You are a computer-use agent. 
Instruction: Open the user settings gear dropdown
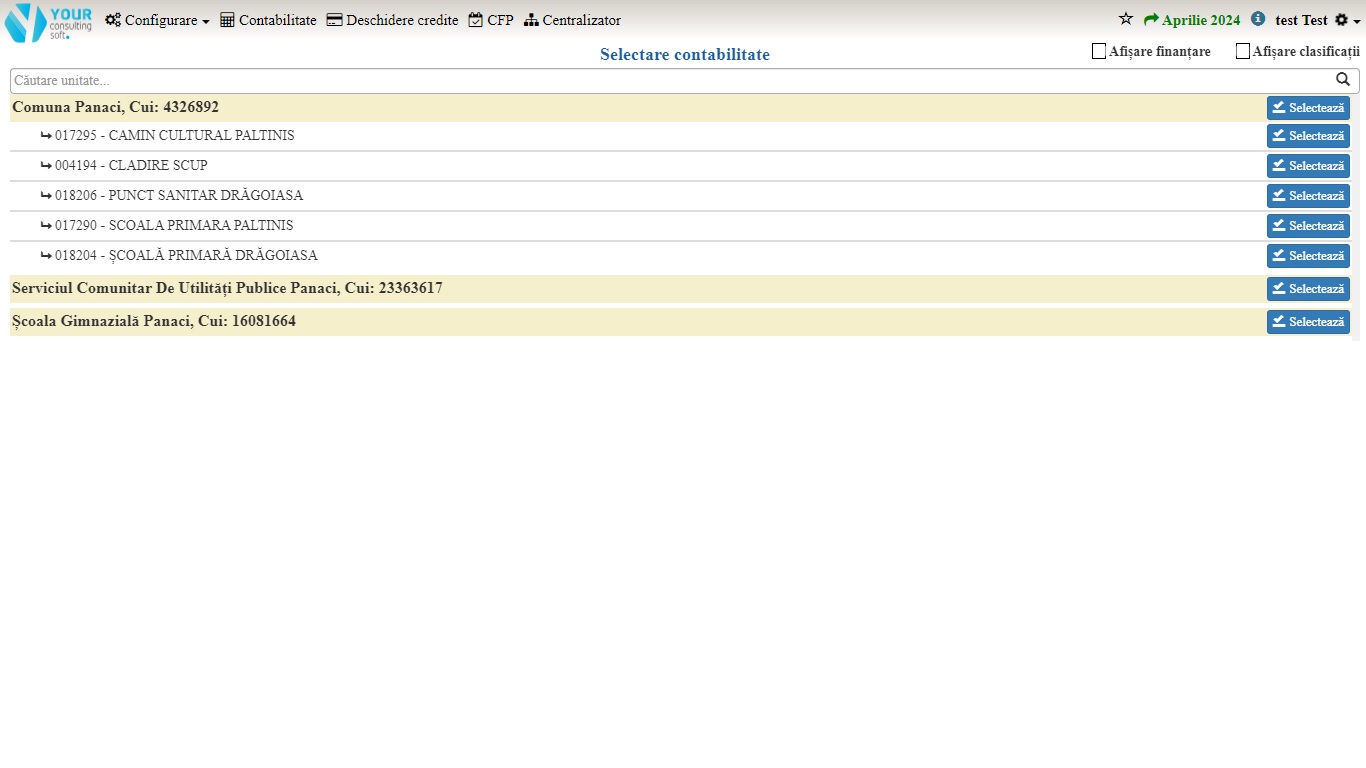1347,21
